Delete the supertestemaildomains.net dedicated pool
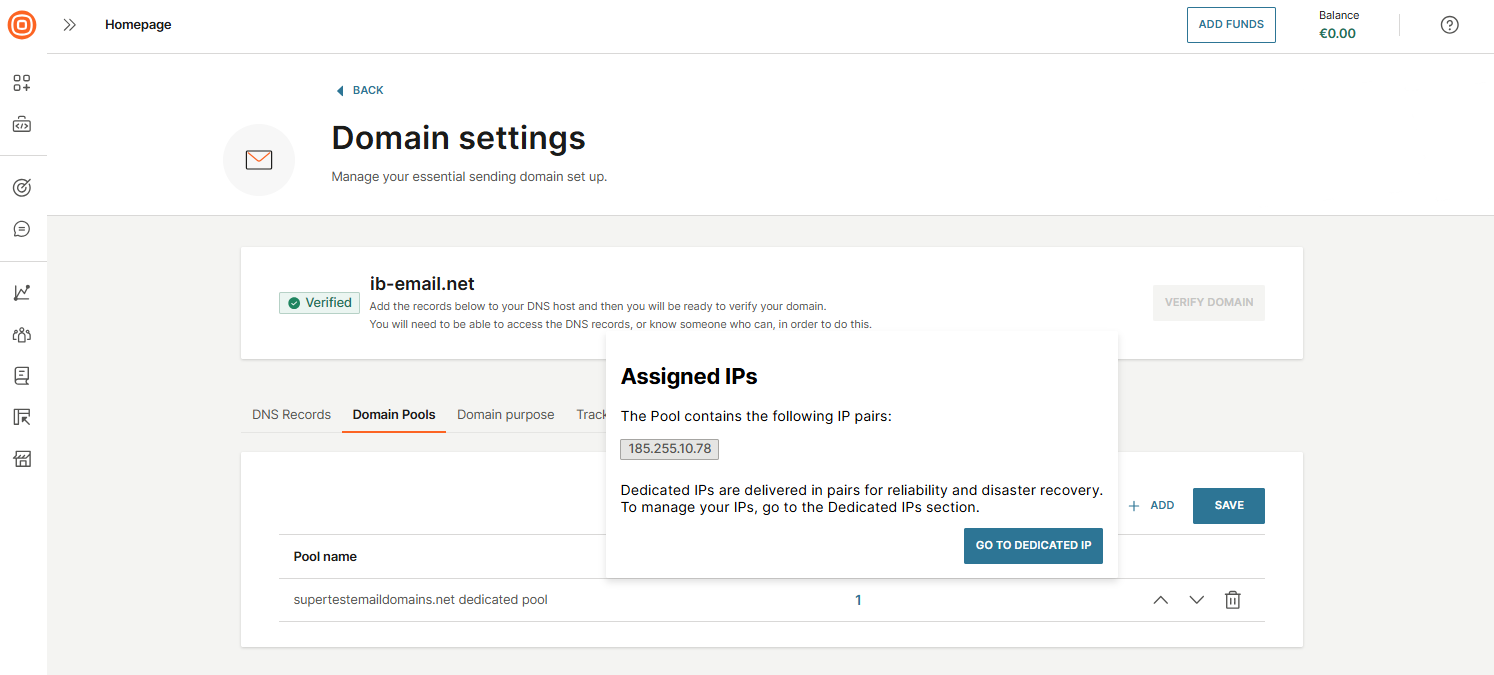 1232,599
